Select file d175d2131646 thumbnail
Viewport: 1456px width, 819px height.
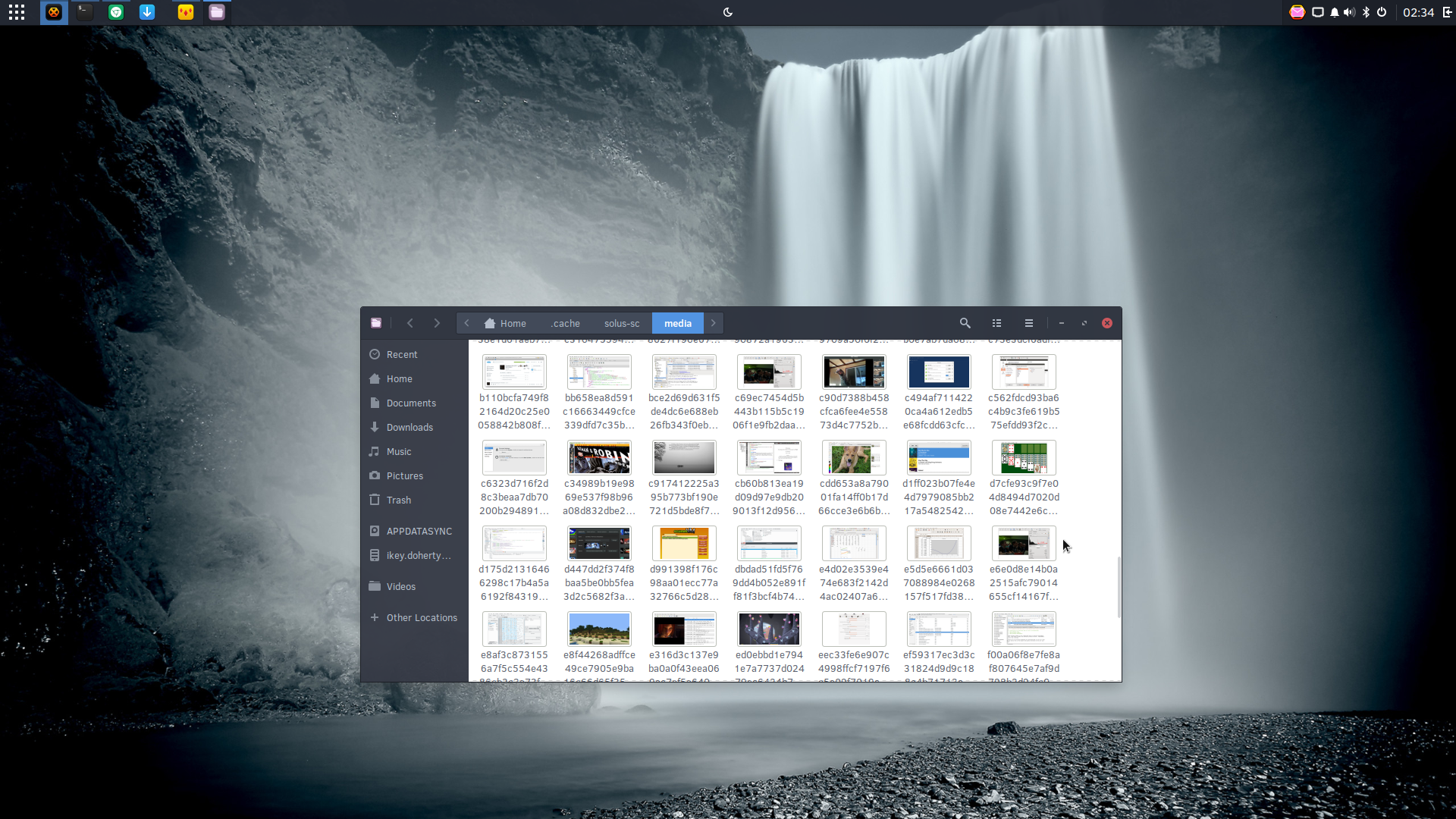coord(514,544)
